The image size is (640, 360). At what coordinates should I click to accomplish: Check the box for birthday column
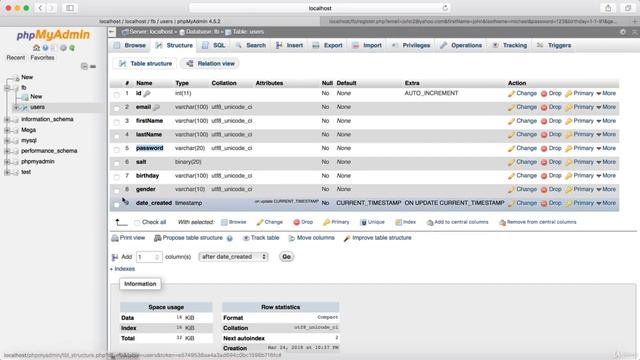pos(117,177)
